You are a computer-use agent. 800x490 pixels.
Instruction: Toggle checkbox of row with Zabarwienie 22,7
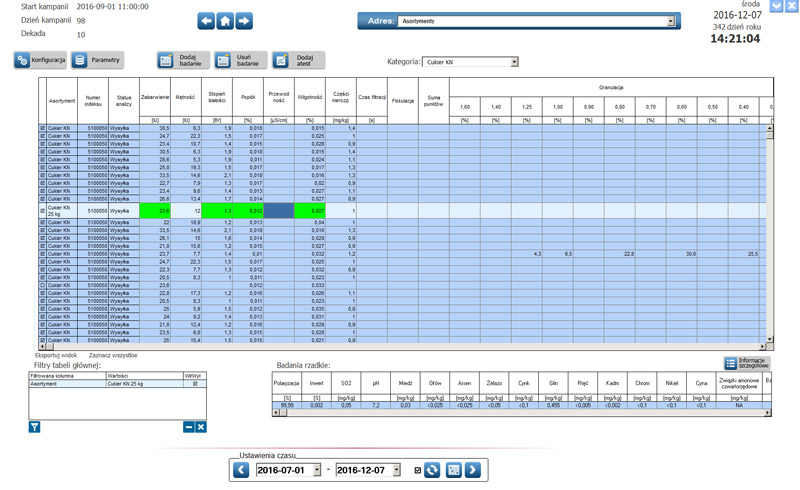[x=42, y=183]
